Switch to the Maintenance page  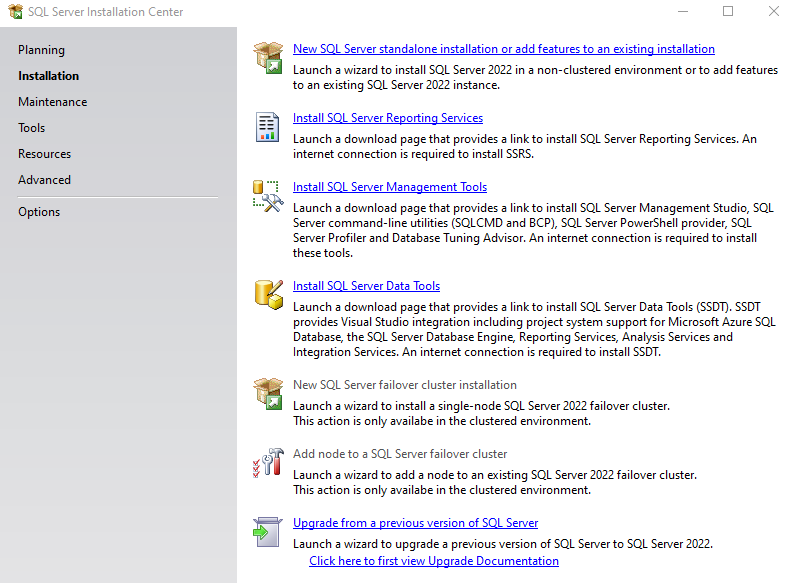click(x=52, y=102)
